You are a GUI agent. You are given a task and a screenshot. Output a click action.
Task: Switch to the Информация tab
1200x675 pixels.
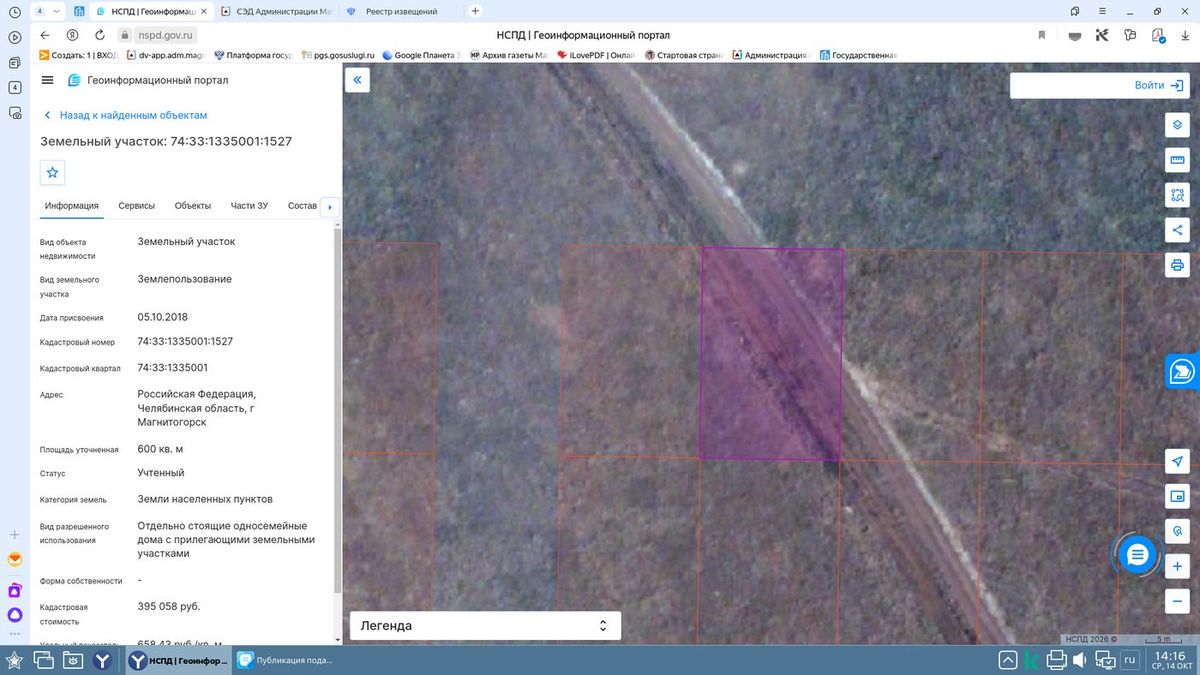tap(71, 206)
